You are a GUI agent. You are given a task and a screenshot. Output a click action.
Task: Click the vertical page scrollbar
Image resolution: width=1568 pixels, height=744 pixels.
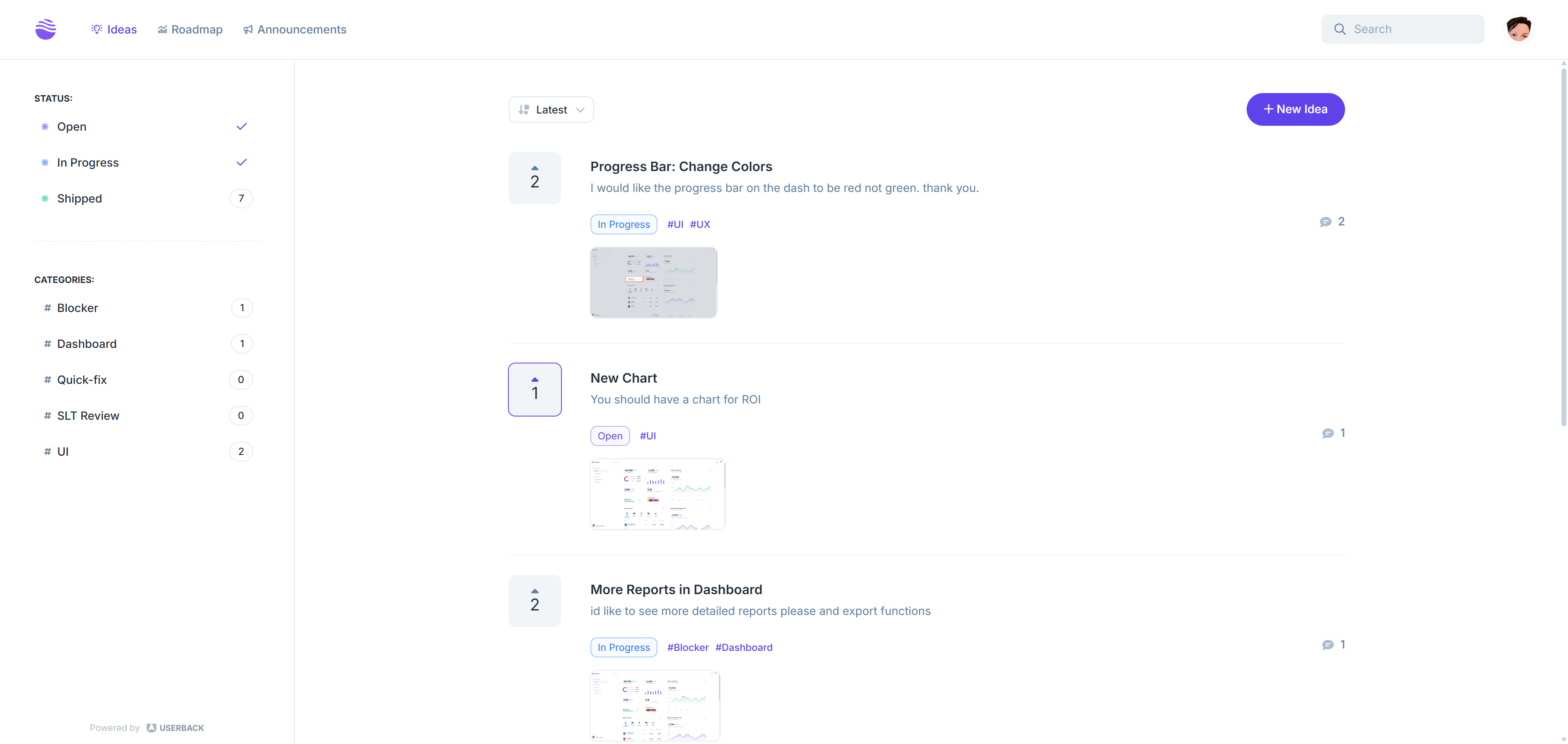click(1563, 243)
